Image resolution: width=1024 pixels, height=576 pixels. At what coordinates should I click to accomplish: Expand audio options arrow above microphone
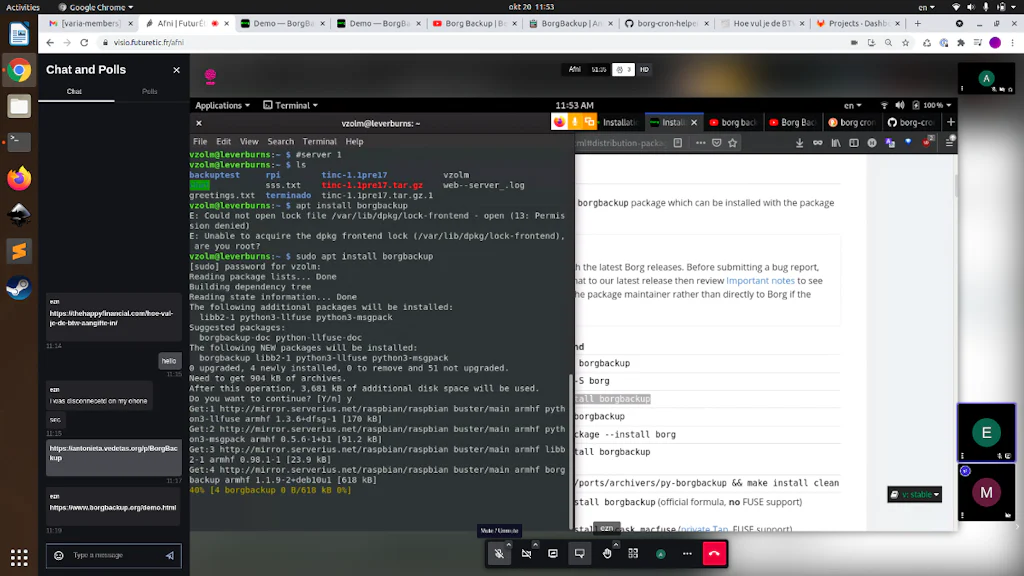tap(509, 544)
